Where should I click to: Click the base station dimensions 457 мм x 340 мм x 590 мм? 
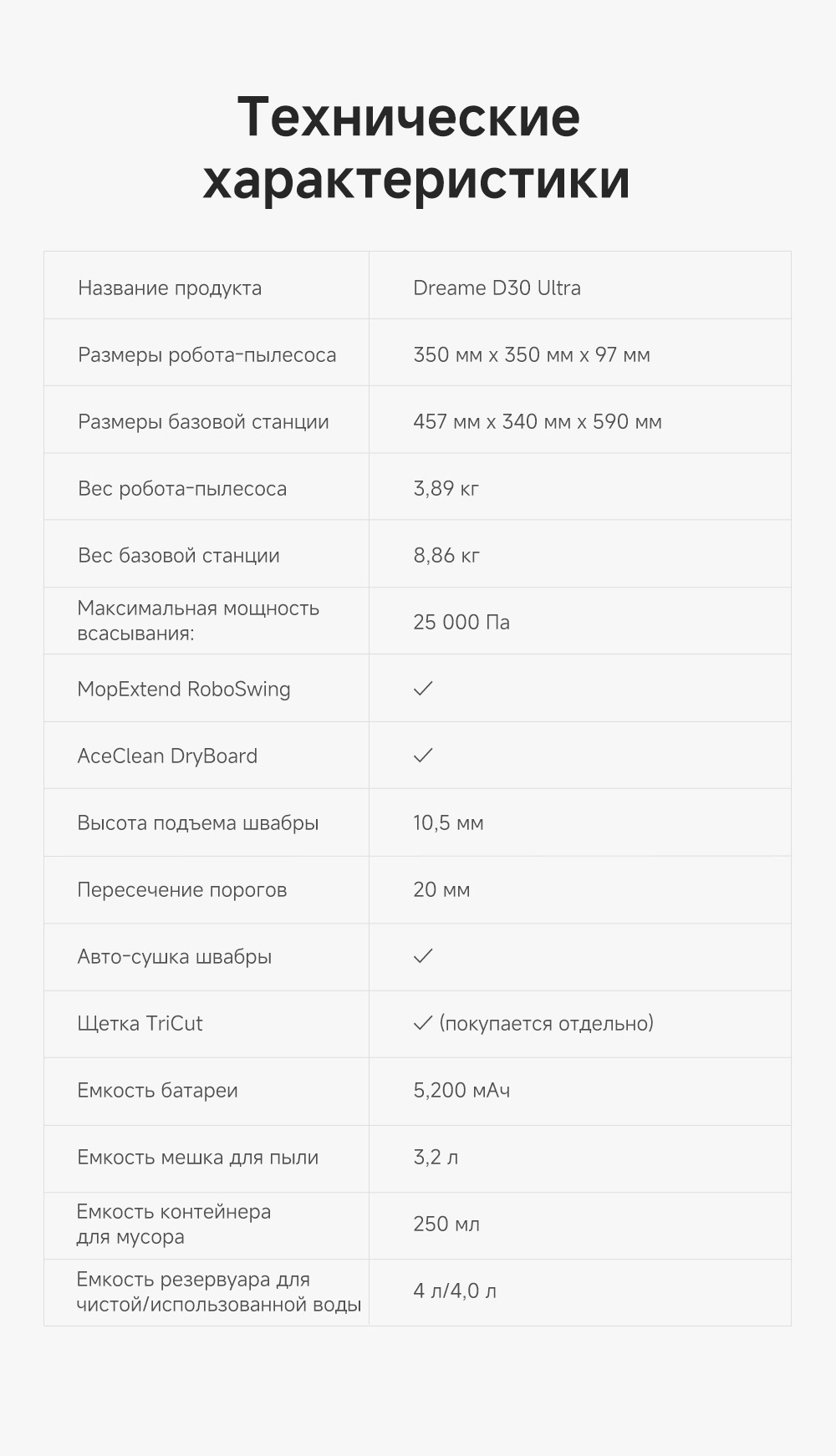tap(537, 422)
